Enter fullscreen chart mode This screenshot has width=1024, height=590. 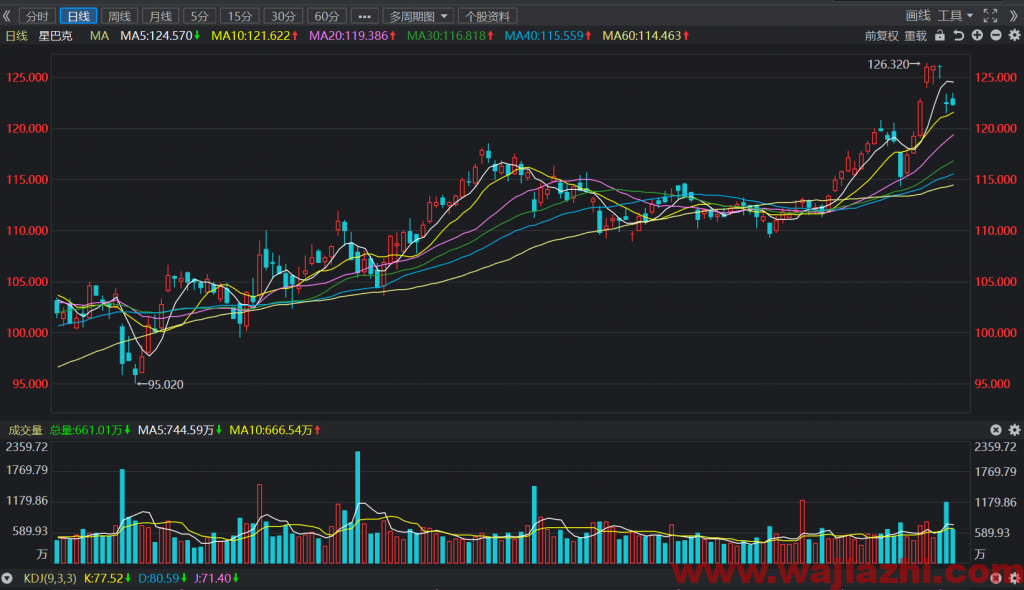(990, 16)
